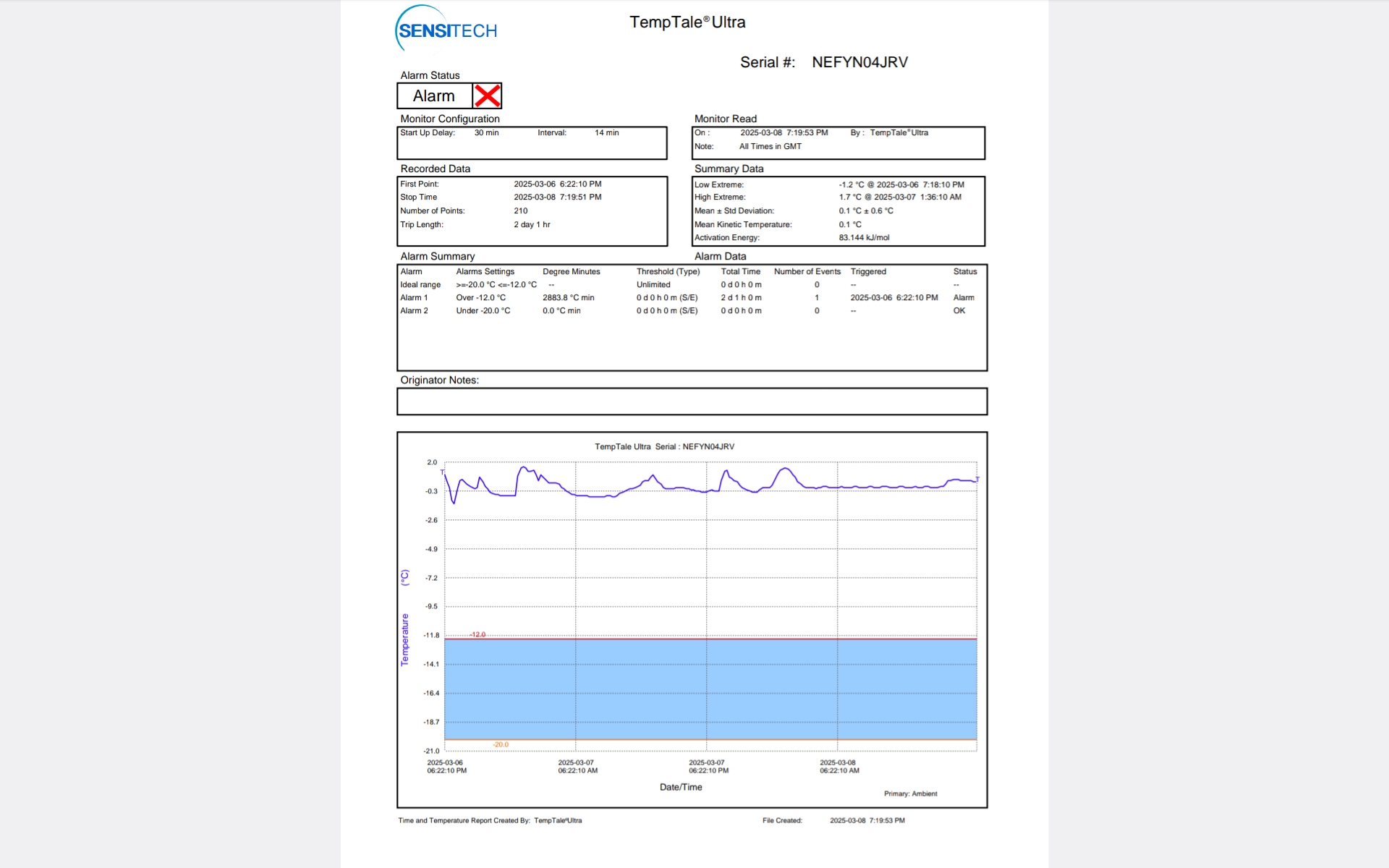This screenshot has width=1389, height=868.
Task: Click the Temperature (°C) axis label
Action: 404,618
